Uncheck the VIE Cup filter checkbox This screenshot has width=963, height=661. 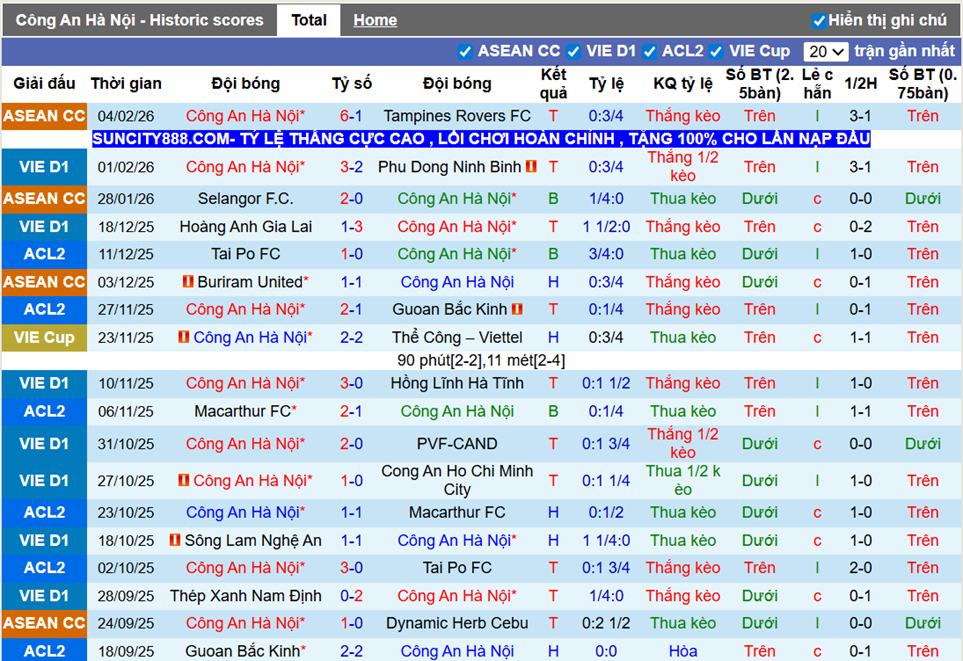tap(715, 52)
